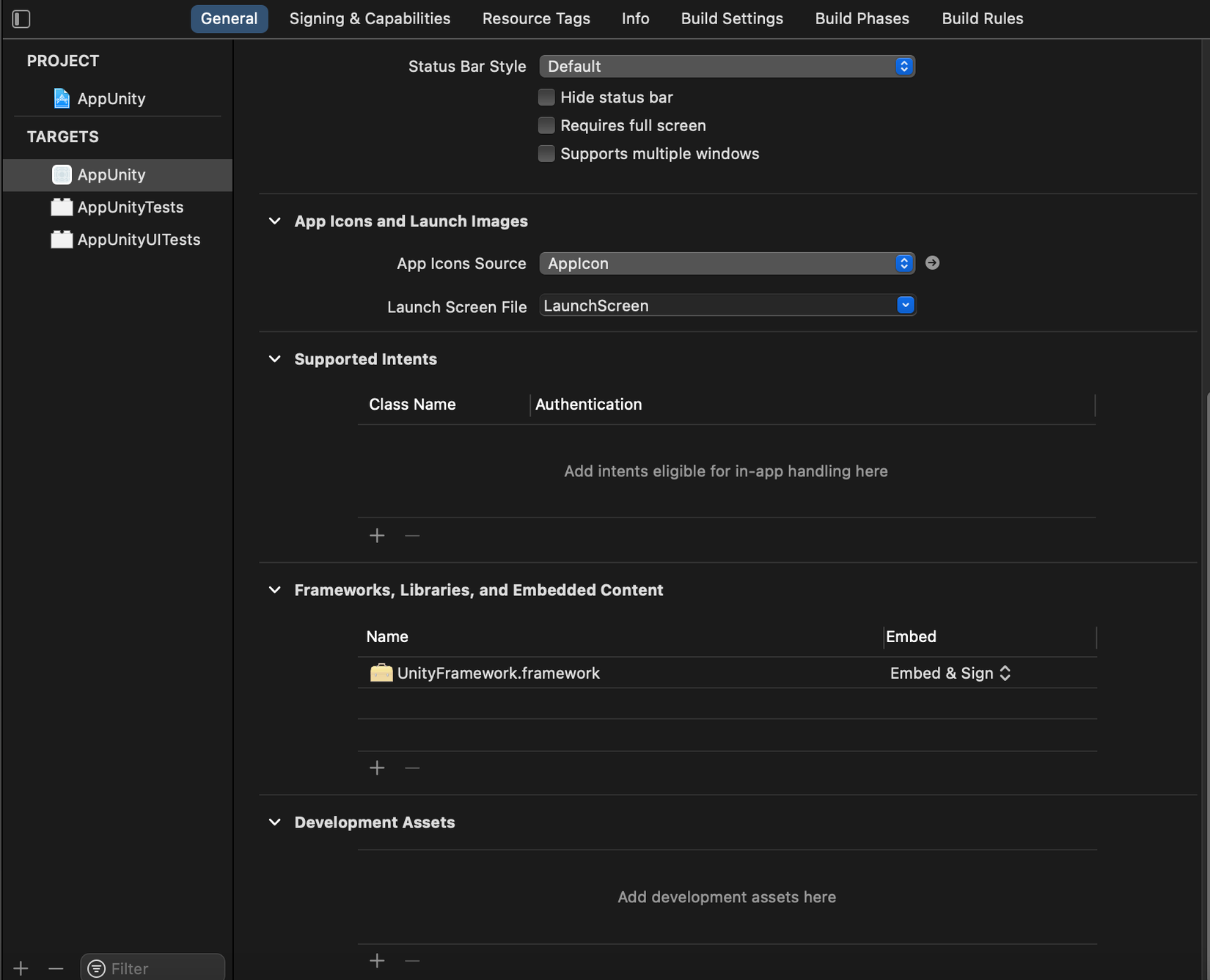
Task: Change Embed & Sign option for UnityFramework
Action: point(950,673)
